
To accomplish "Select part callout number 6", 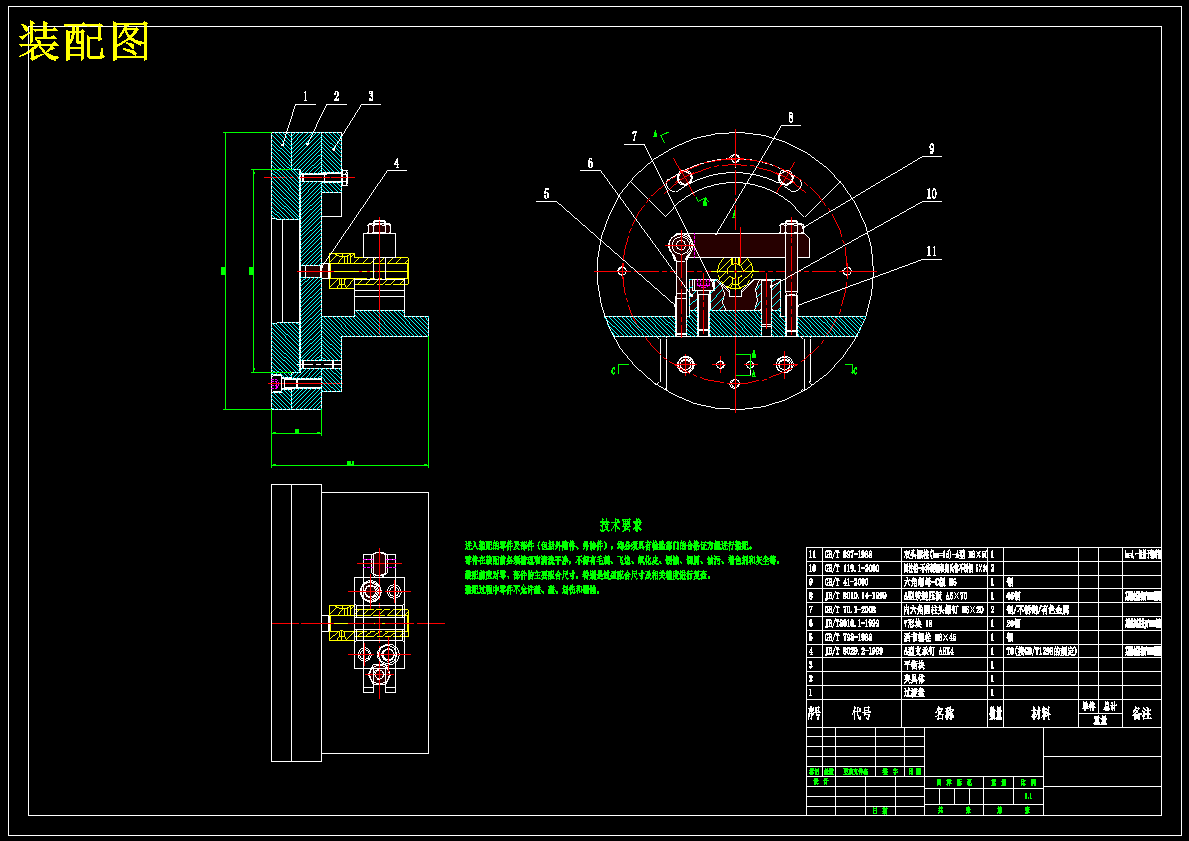I will [x=590, y=163].
